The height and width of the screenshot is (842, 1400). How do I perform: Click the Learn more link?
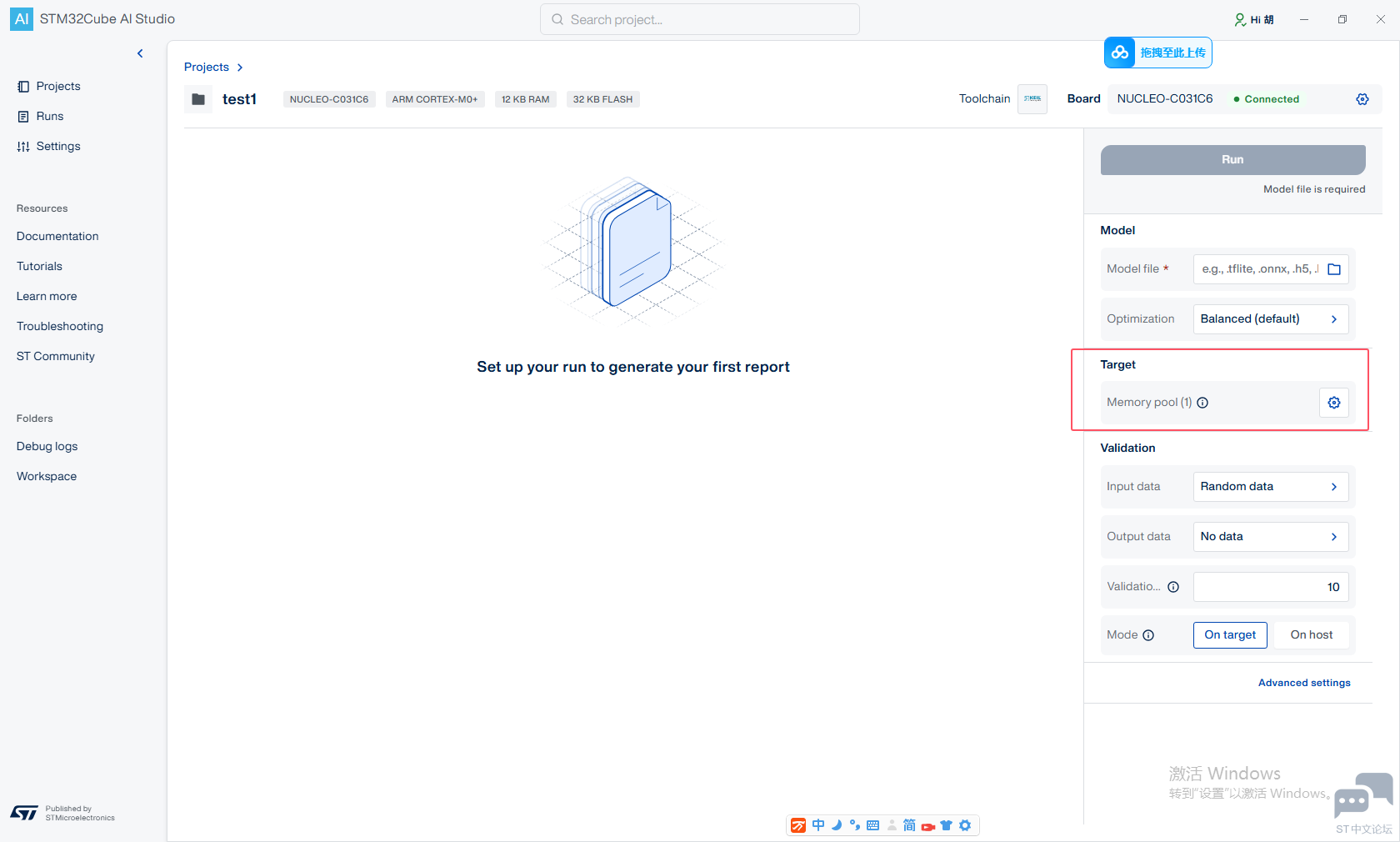pos(47,296)
